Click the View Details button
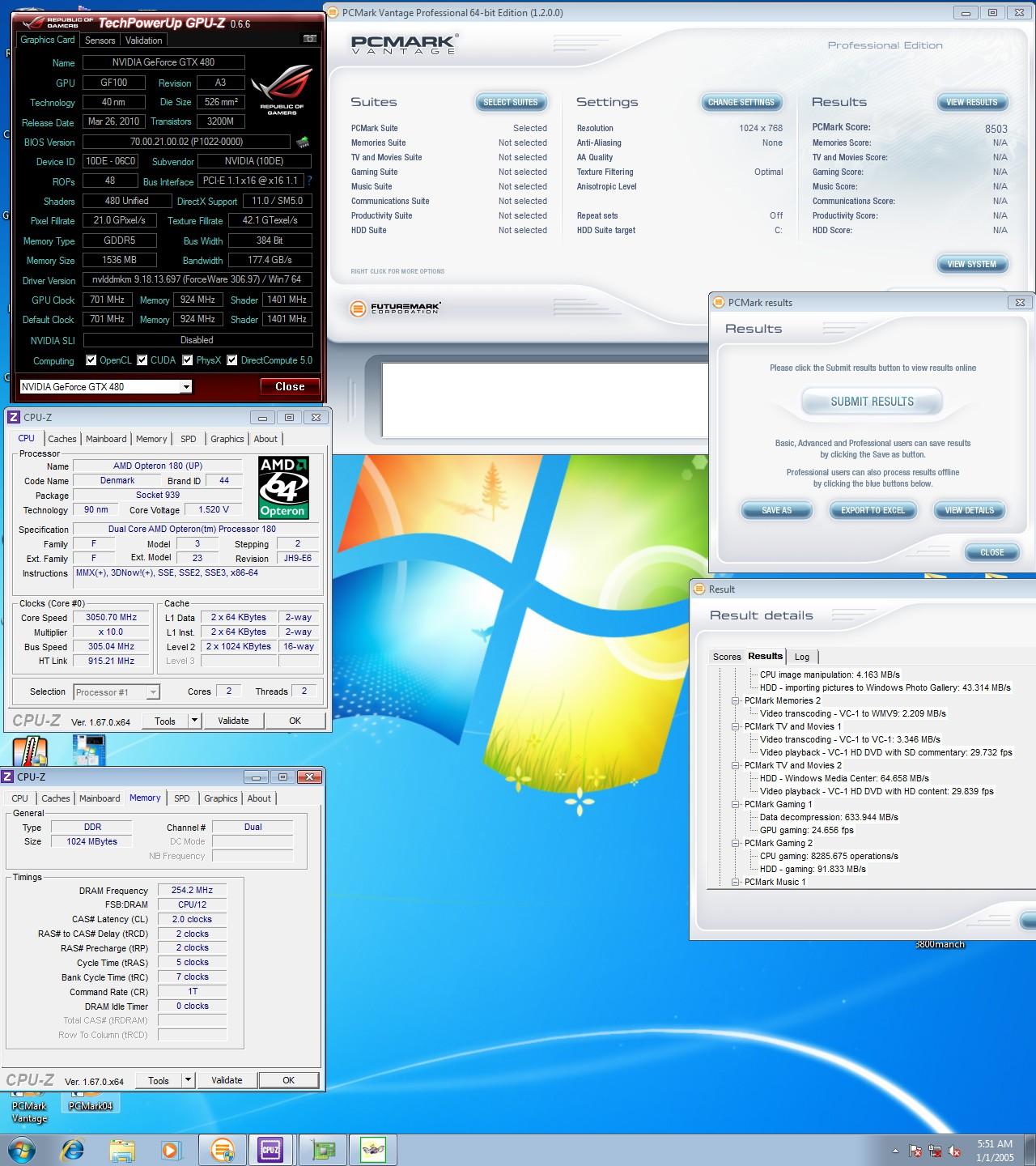 970,510
